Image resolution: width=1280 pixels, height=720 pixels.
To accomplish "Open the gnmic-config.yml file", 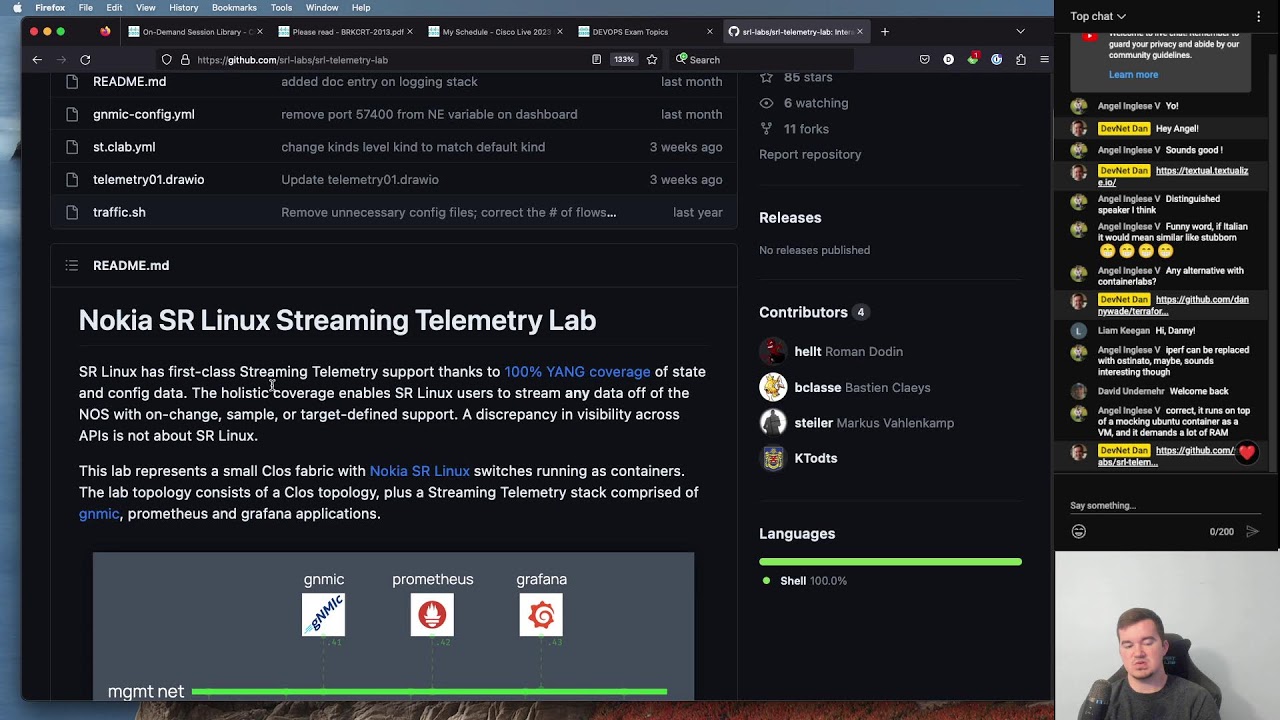I will click(144, 114).
